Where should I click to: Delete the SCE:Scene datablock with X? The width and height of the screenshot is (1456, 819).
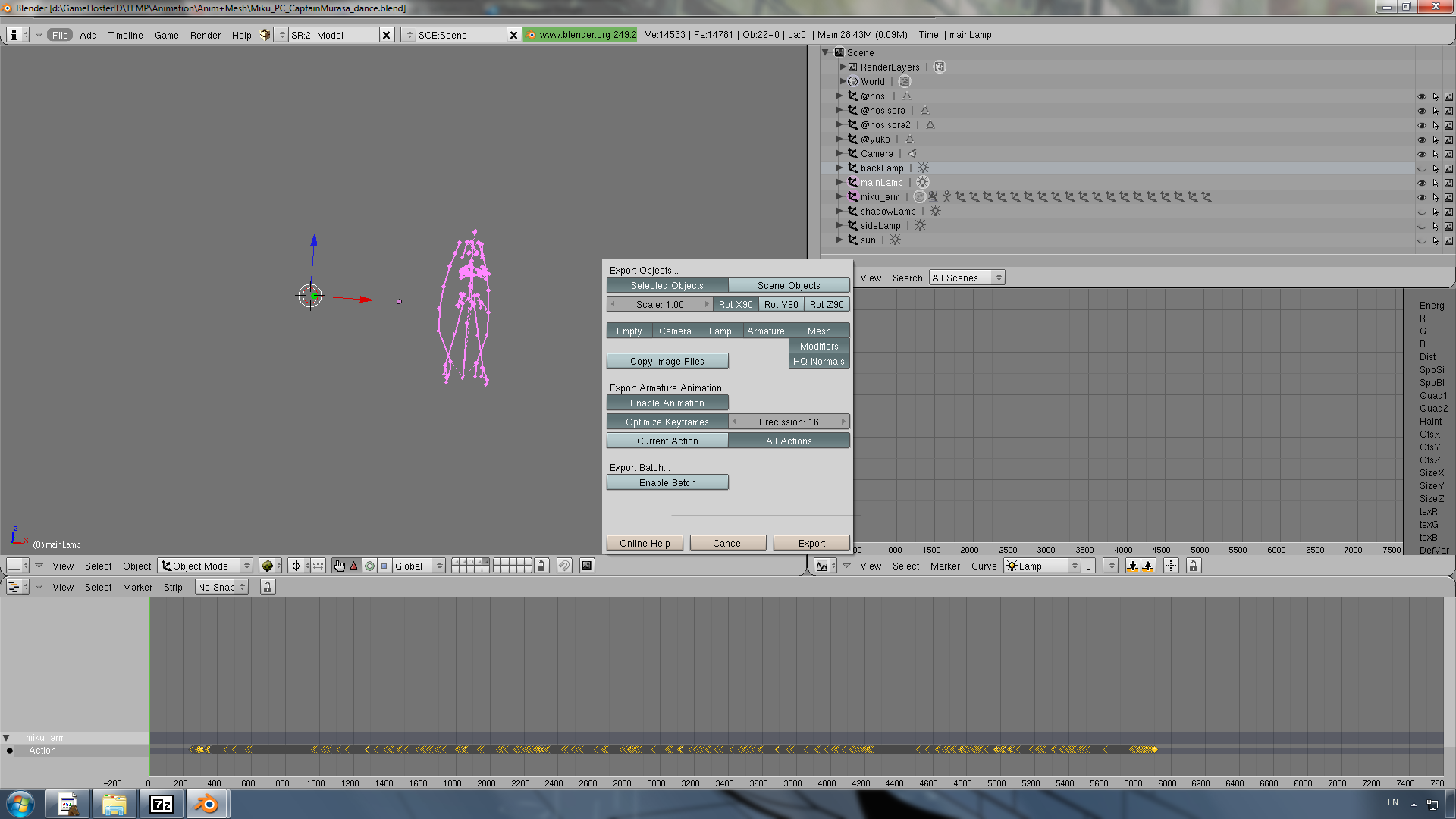514,35
